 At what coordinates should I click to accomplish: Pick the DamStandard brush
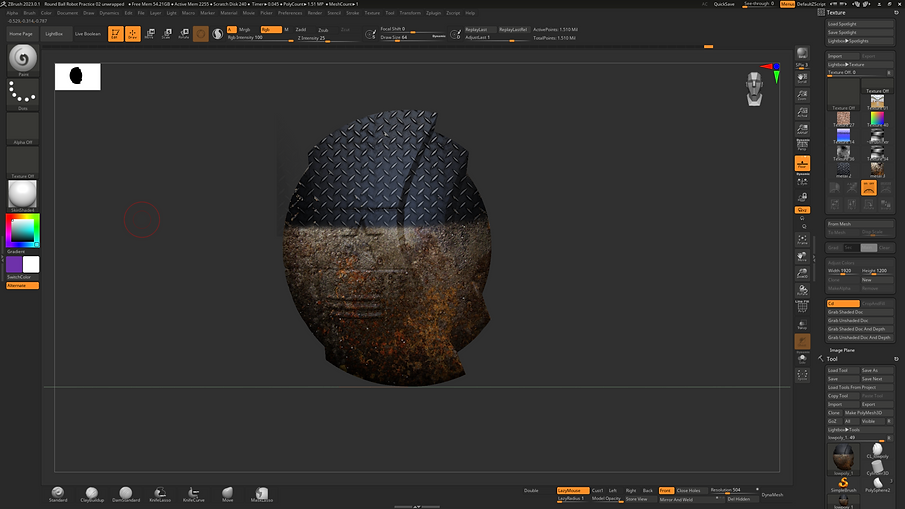[x=126, y=494]
